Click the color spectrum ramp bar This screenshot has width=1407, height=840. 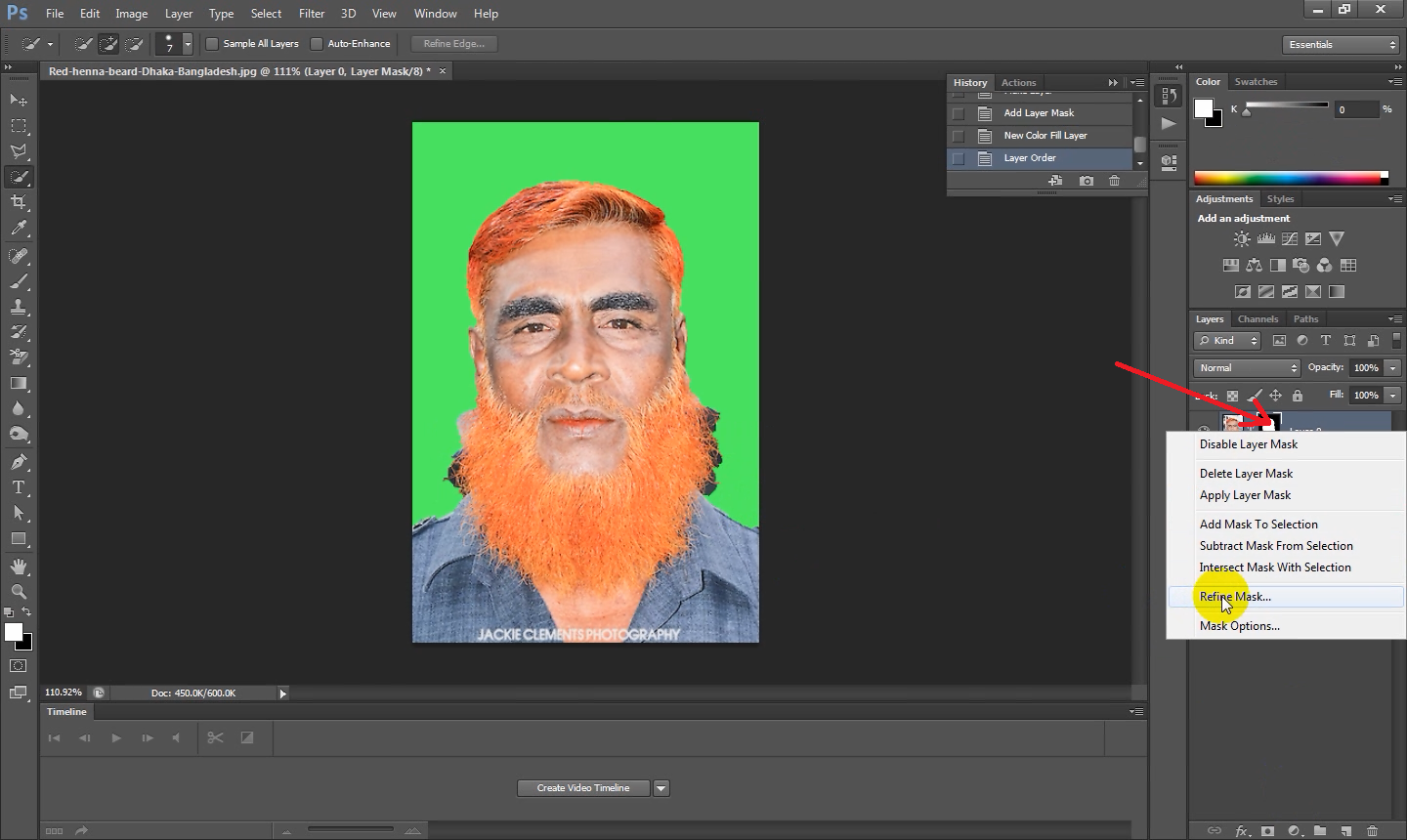[x=1290, y=178]
